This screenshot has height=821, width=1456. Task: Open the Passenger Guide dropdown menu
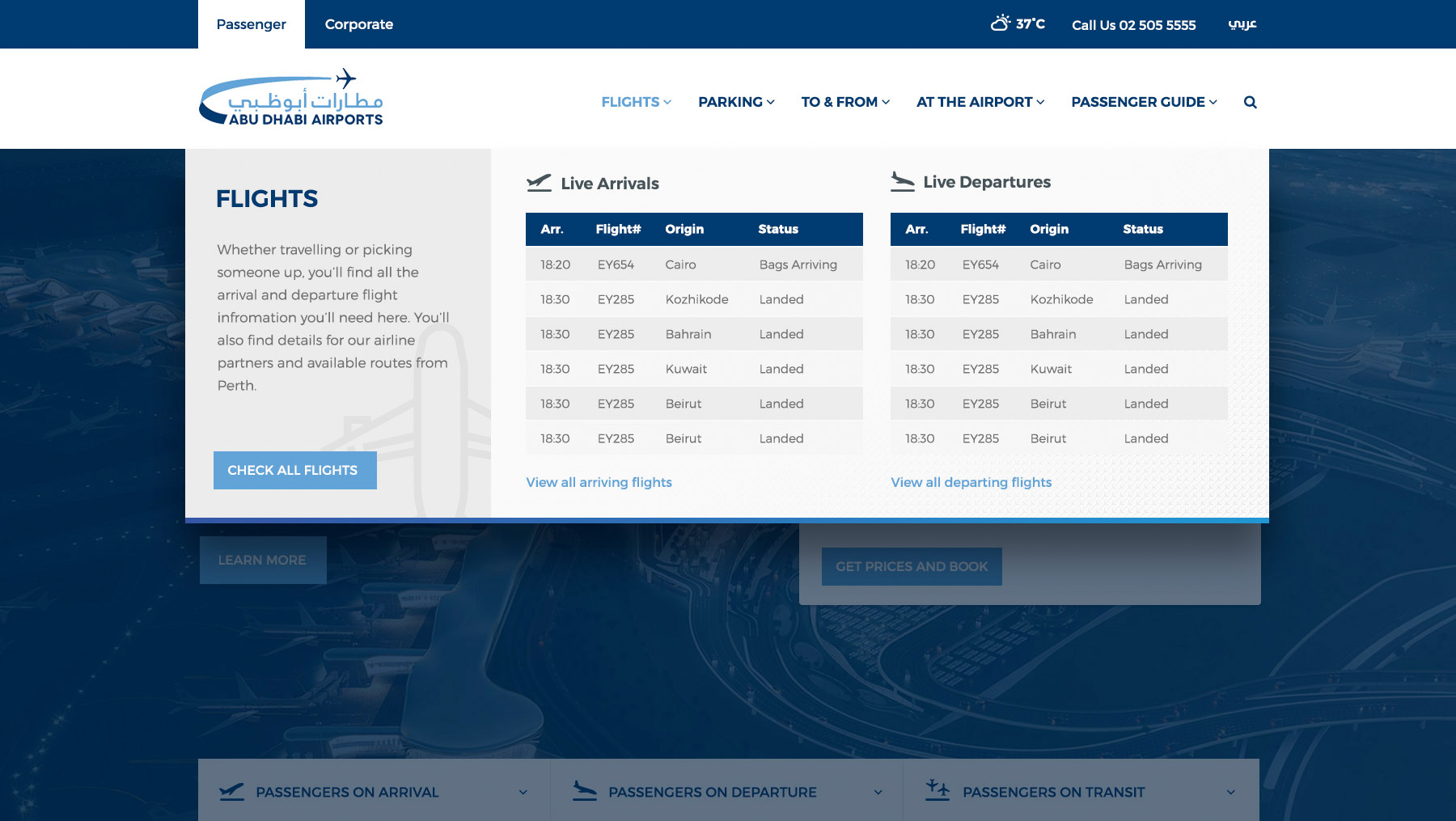[1144, 102]
